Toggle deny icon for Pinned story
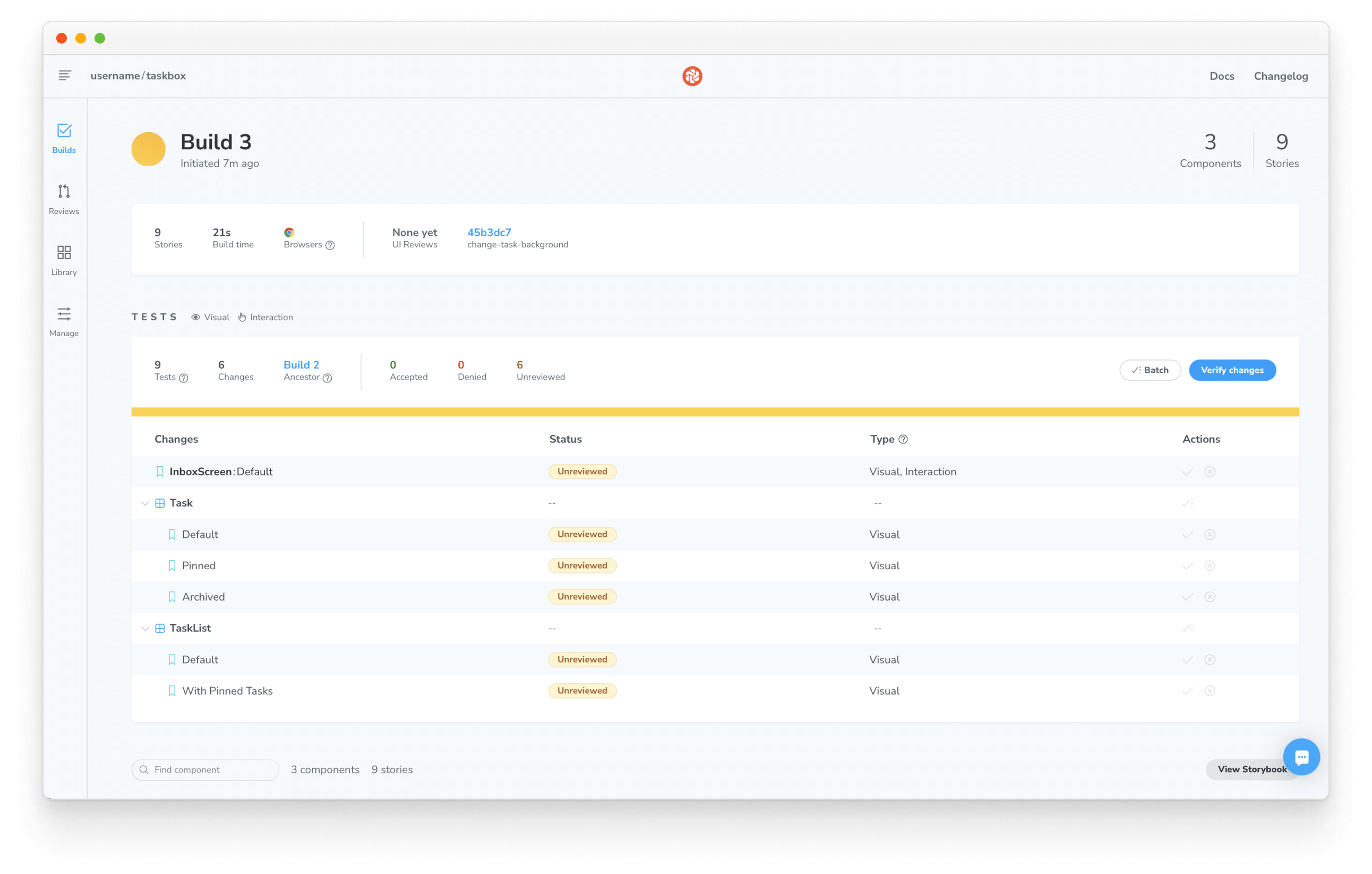1372x874 pixels. [1210, 565]
